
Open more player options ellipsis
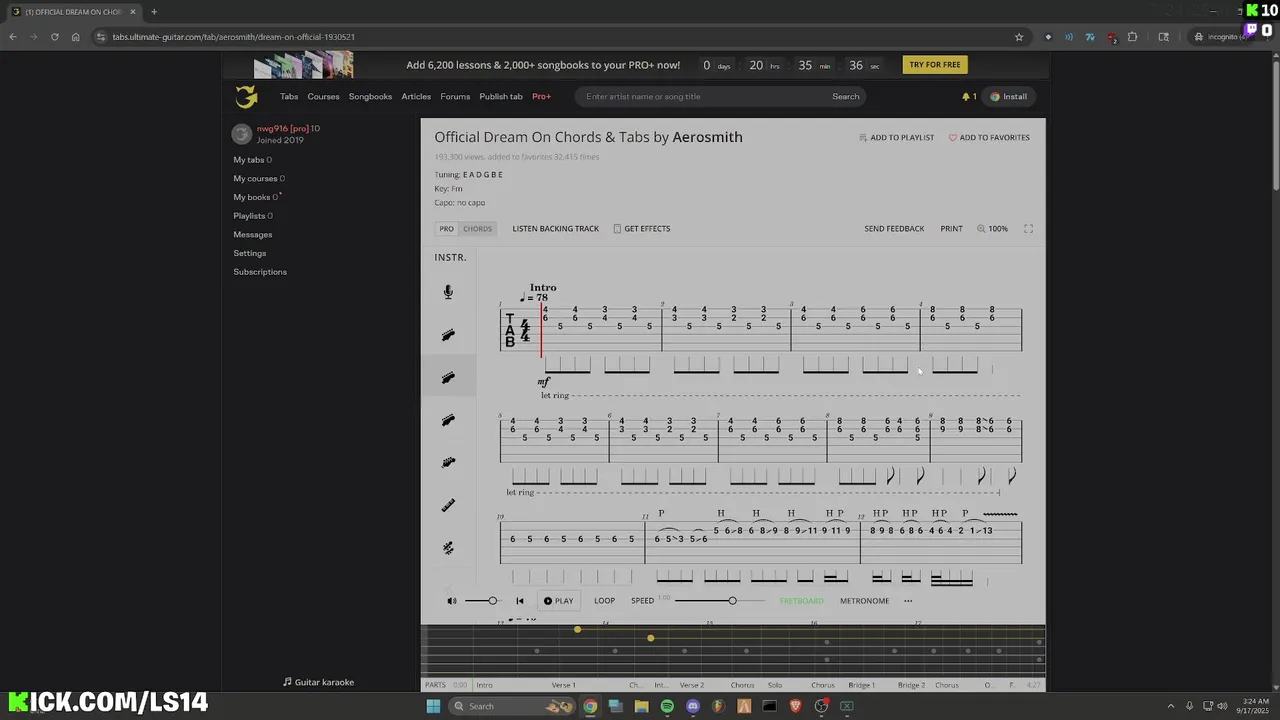point(908,601)
